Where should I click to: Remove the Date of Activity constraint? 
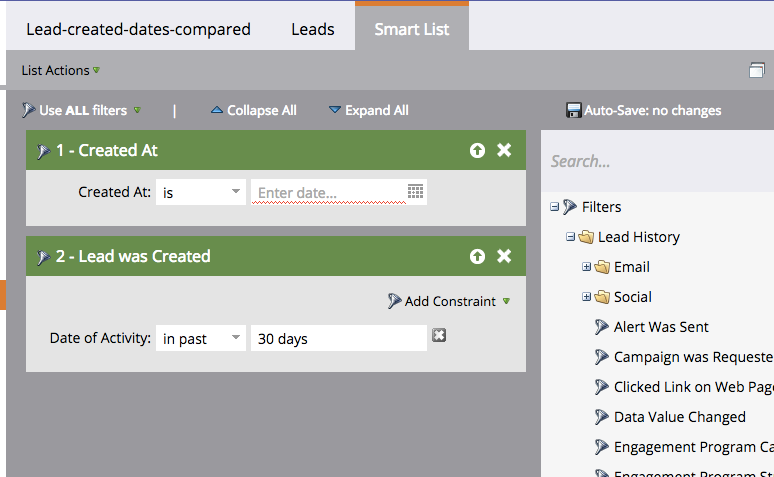[439, 336]
